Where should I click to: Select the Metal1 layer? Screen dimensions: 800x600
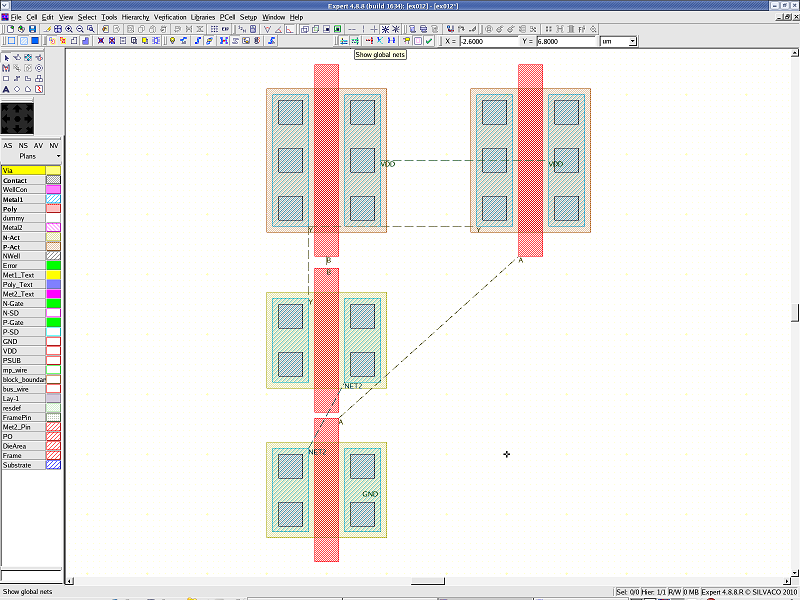22,199
